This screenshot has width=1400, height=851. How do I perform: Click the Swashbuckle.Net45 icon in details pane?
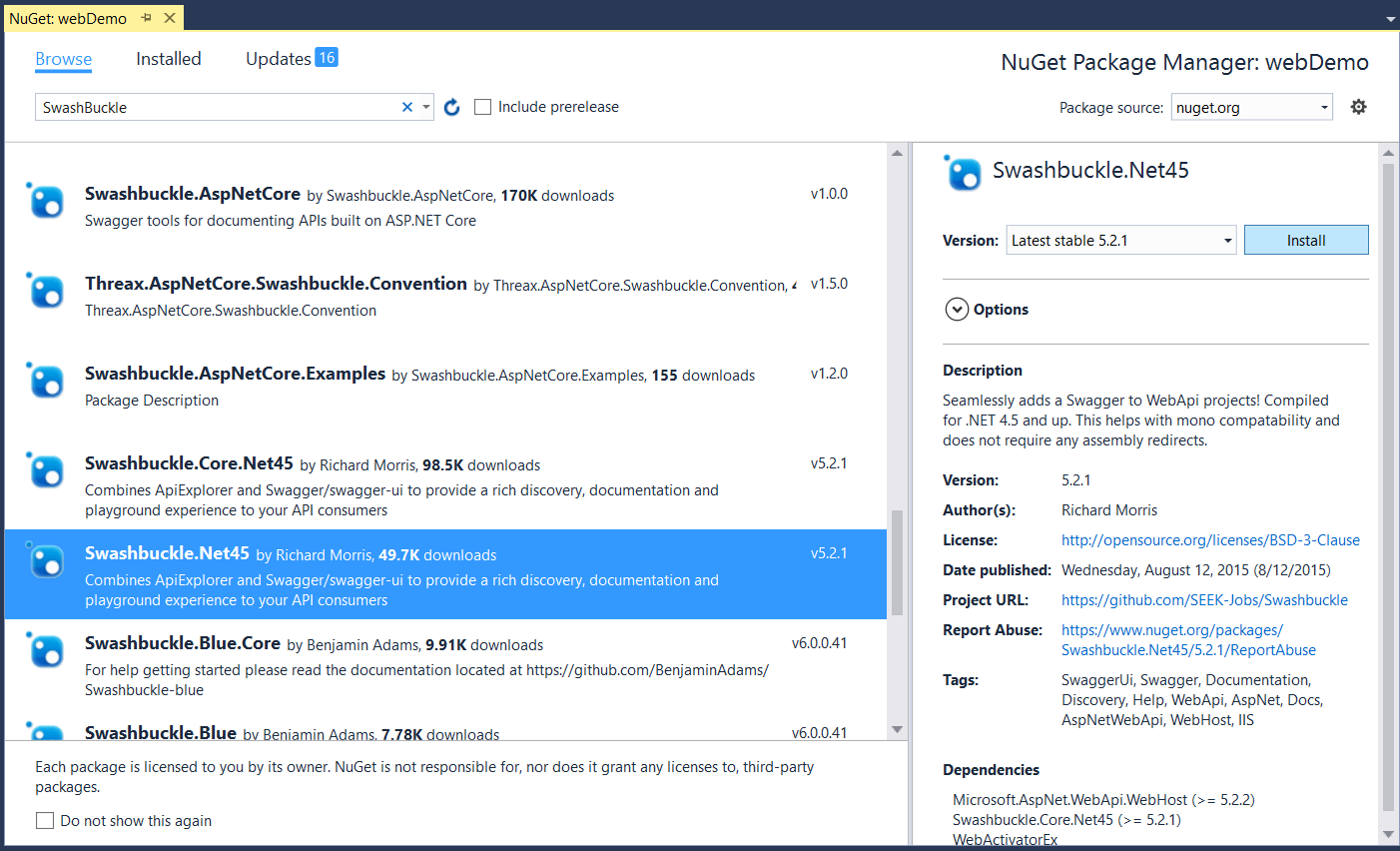coord(963,173)
